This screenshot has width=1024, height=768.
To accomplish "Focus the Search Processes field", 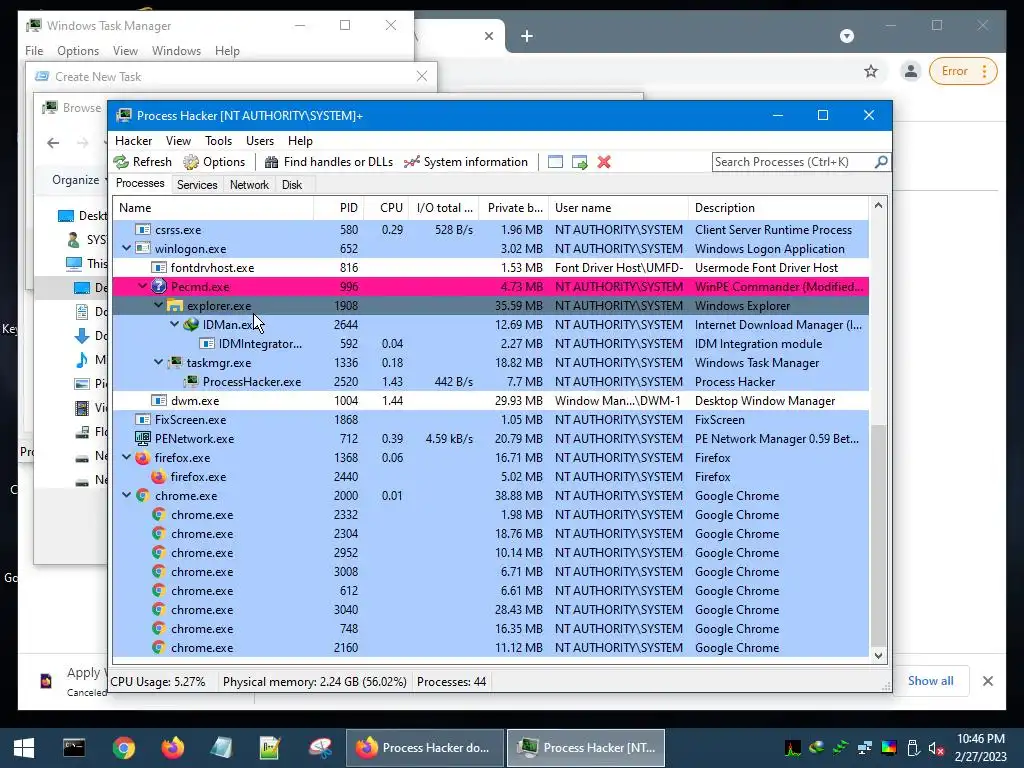I will (x=793, y=161).
